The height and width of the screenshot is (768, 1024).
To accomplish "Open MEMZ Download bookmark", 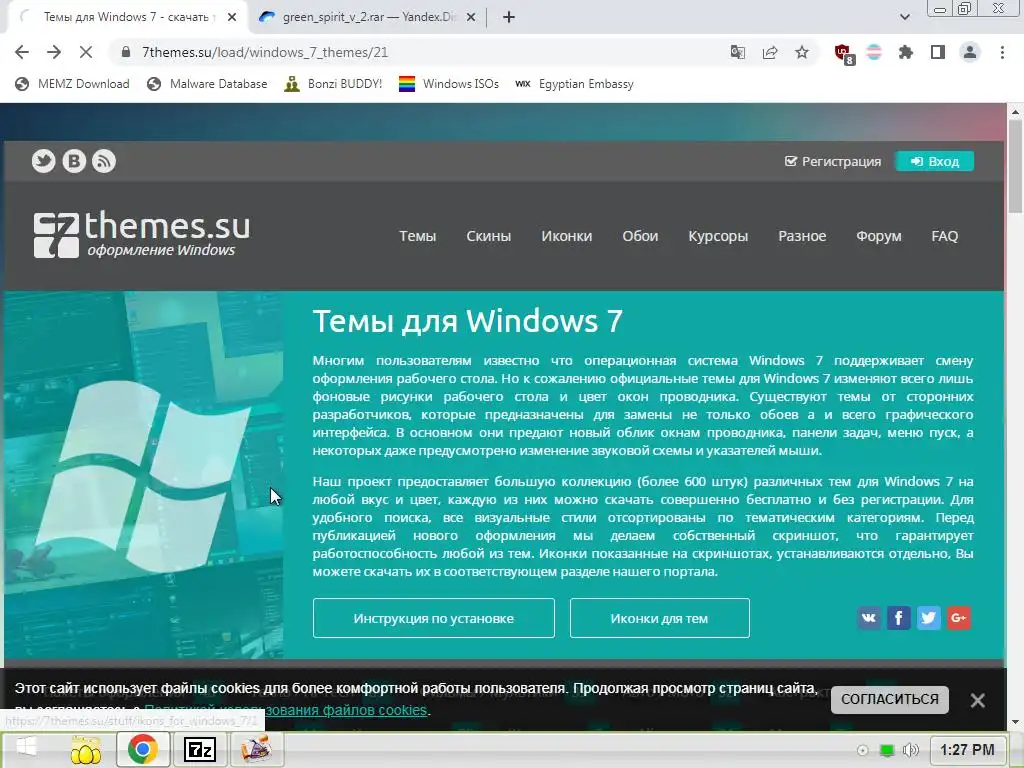I will 72,84.
